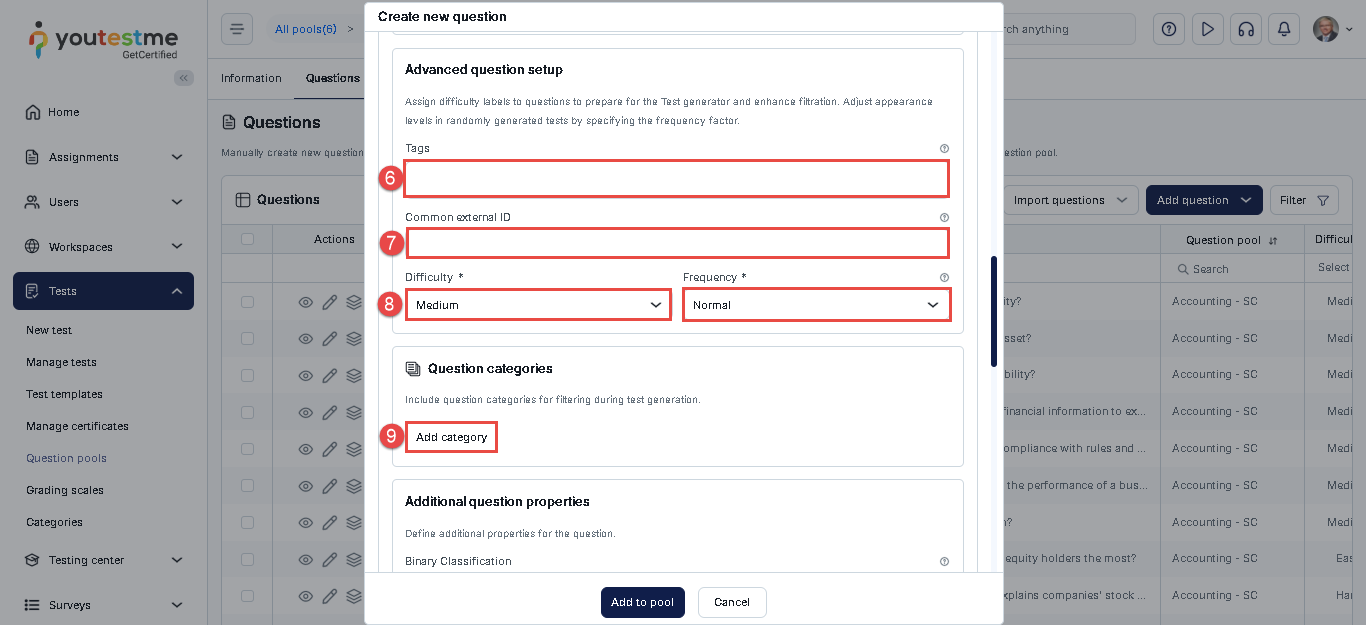Click the hamburger menu icon in top bar
Image resolution: width=1366 pixels, height=625 pixels.
[237, 29]
